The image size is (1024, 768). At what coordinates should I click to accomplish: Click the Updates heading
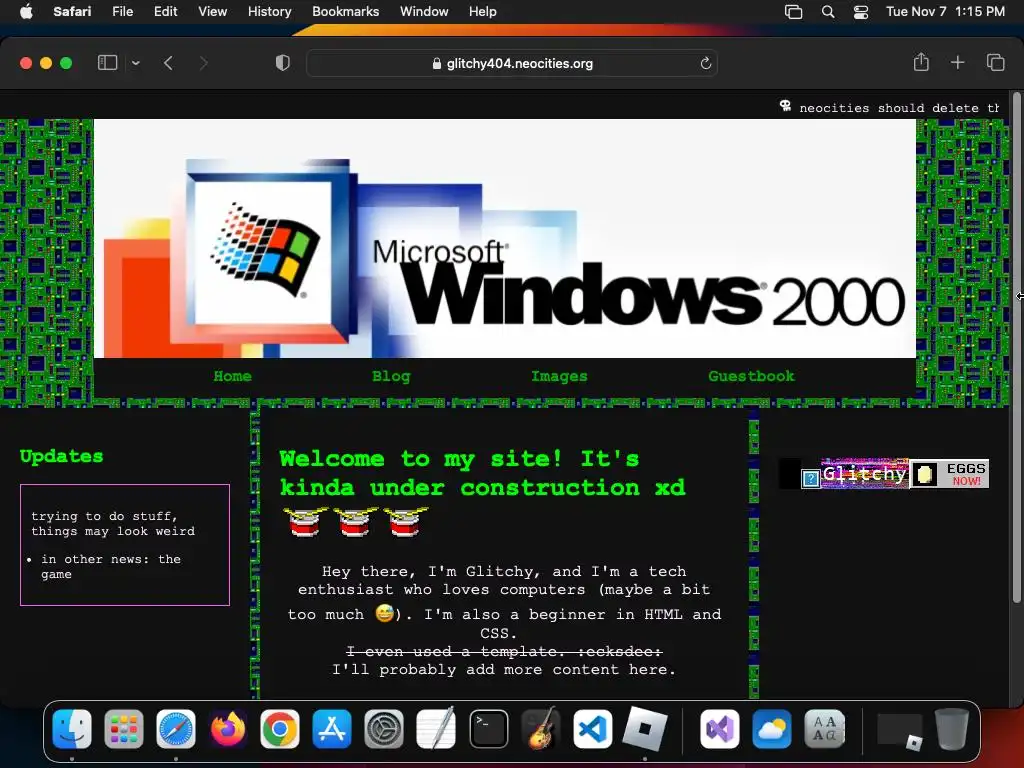(x=61, y=456)
